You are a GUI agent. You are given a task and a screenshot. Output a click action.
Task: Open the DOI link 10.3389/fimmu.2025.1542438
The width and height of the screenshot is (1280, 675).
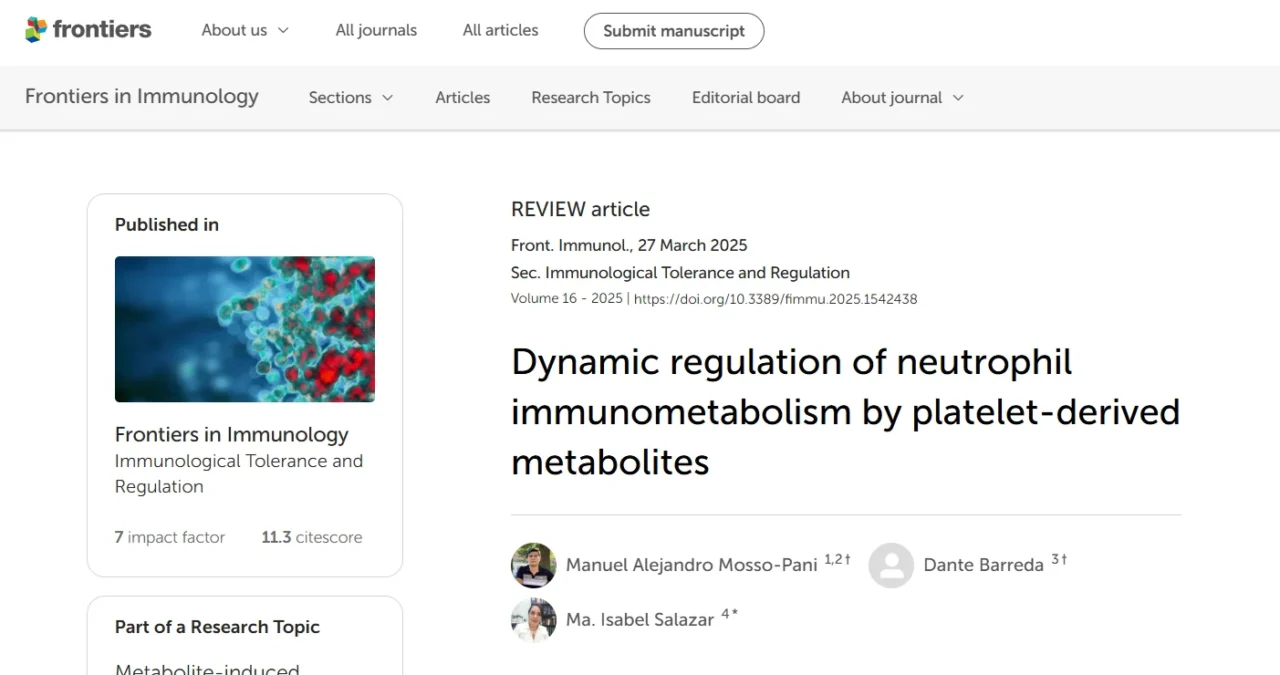(x=776, y=299)
